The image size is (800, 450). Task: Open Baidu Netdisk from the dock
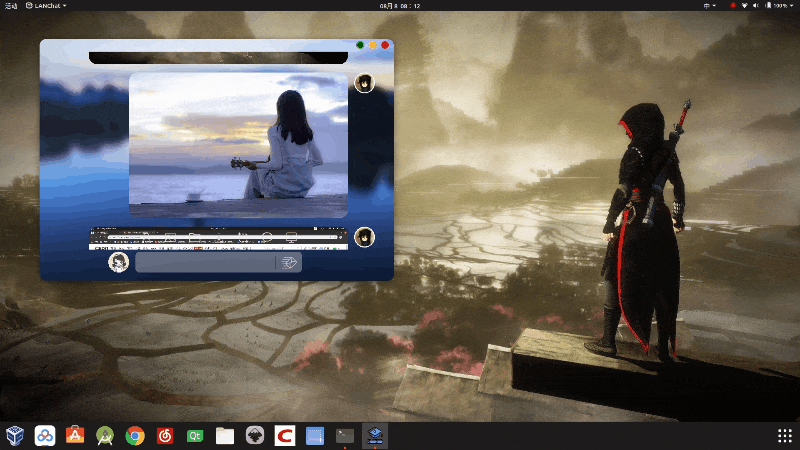[x=45, y=436]
